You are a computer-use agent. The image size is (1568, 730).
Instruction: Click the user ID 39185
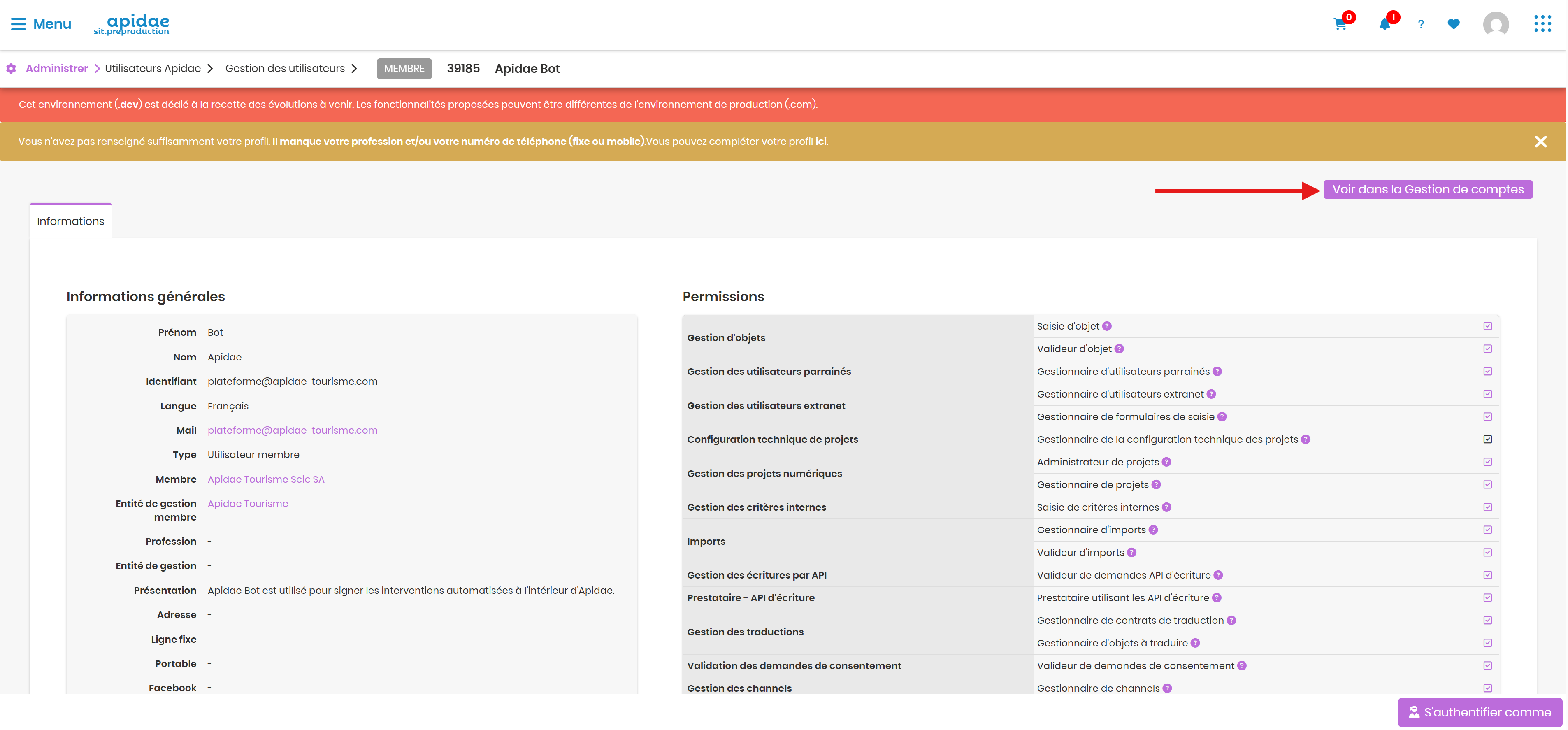click(463, 68)
